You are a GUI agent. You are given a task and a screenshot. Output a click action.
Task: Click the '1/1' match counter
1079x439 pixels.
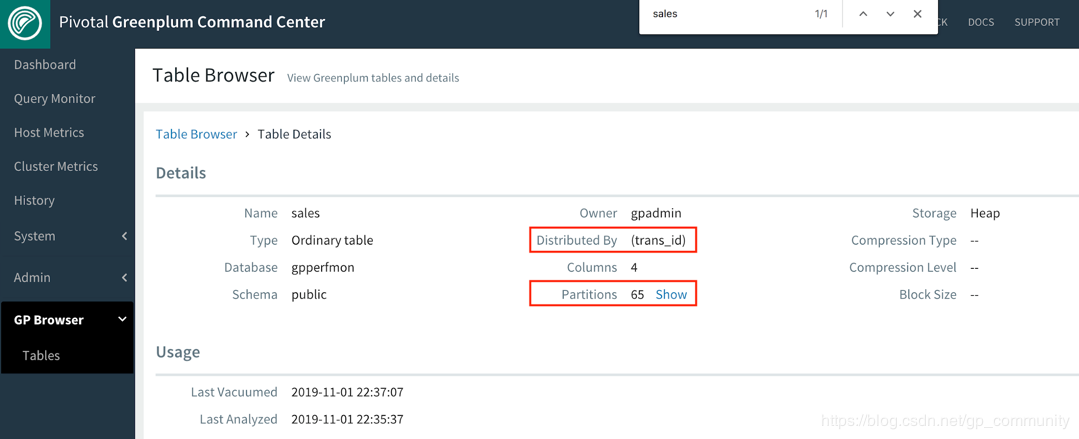click(x=821, y=14)
